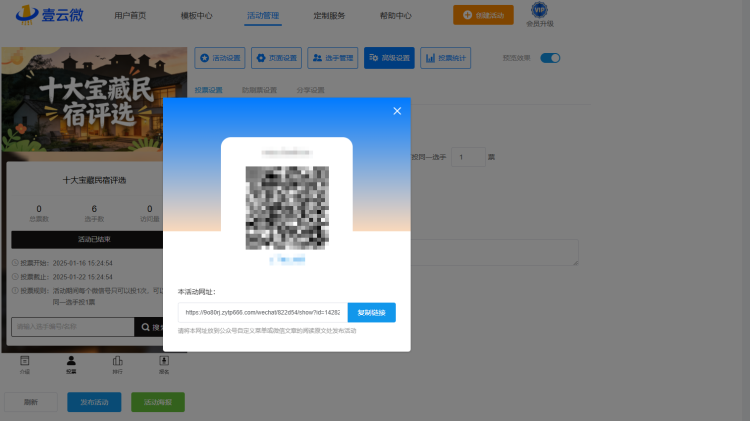Screen dimensions: 750x421
Task: Open the 报名 signup icon in preview
Action: (x=164, y=365)
